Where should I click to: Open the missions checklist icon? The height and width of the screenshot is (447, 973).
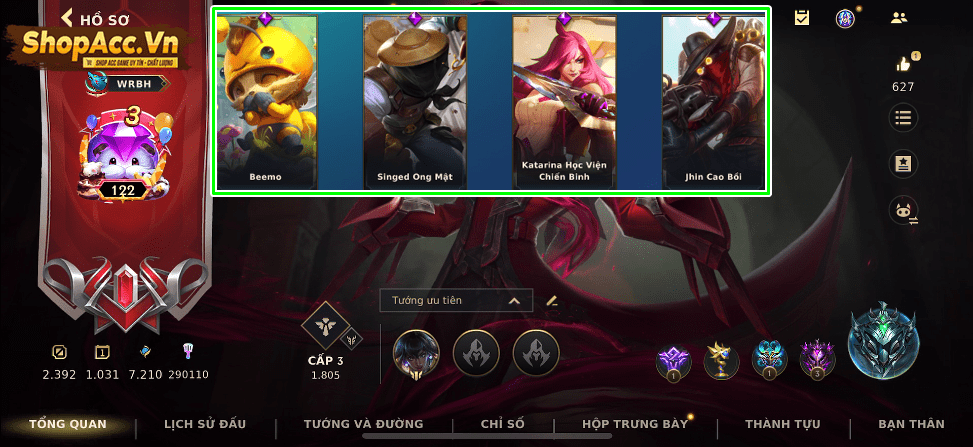pos(802,18)
